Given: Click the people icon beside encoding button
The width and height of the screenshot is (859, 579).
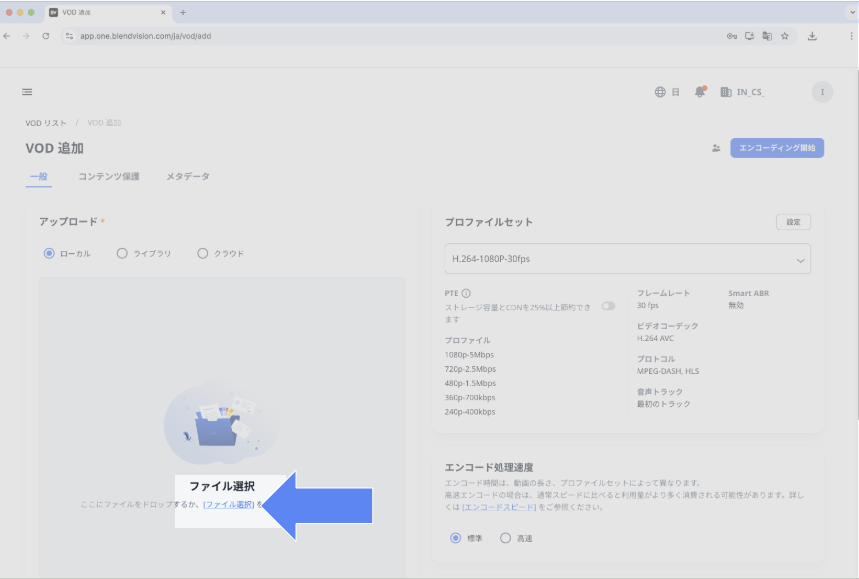Looking at the screenshot, I should (716, 148).
